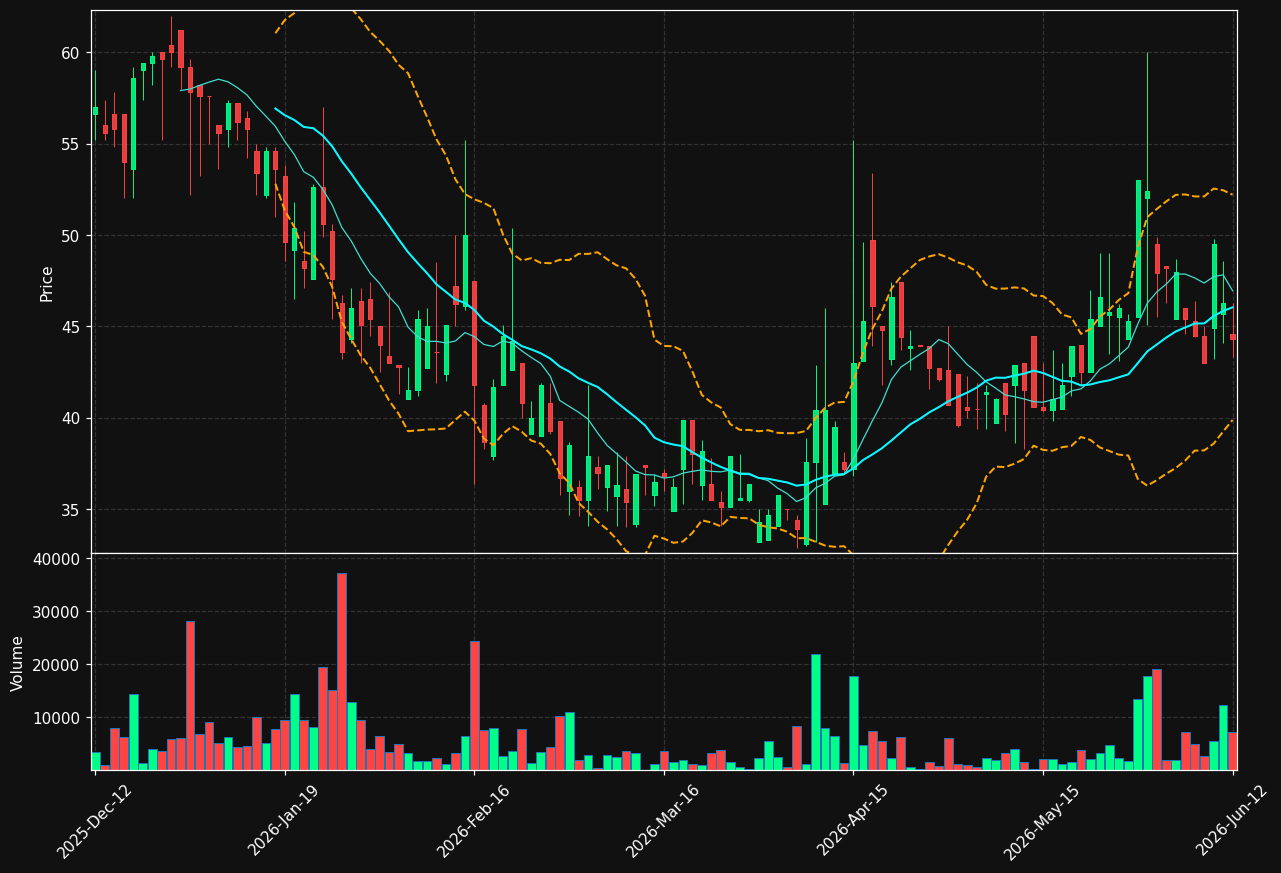Click the red December volume bar reaching 28000

tap(190, 695)
